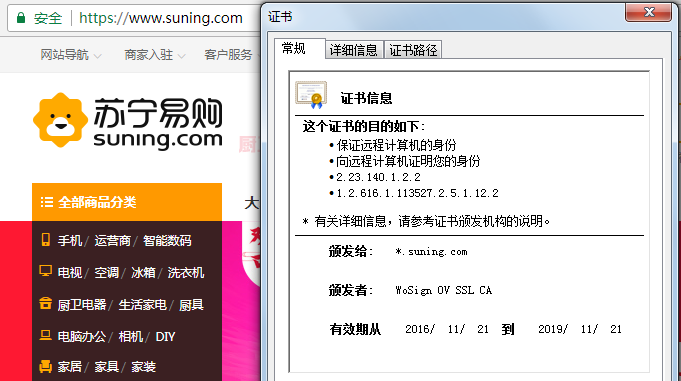Click the issued-to value *.suning.com
Viewport: 681px width, 381px height.
coord(431,252)
